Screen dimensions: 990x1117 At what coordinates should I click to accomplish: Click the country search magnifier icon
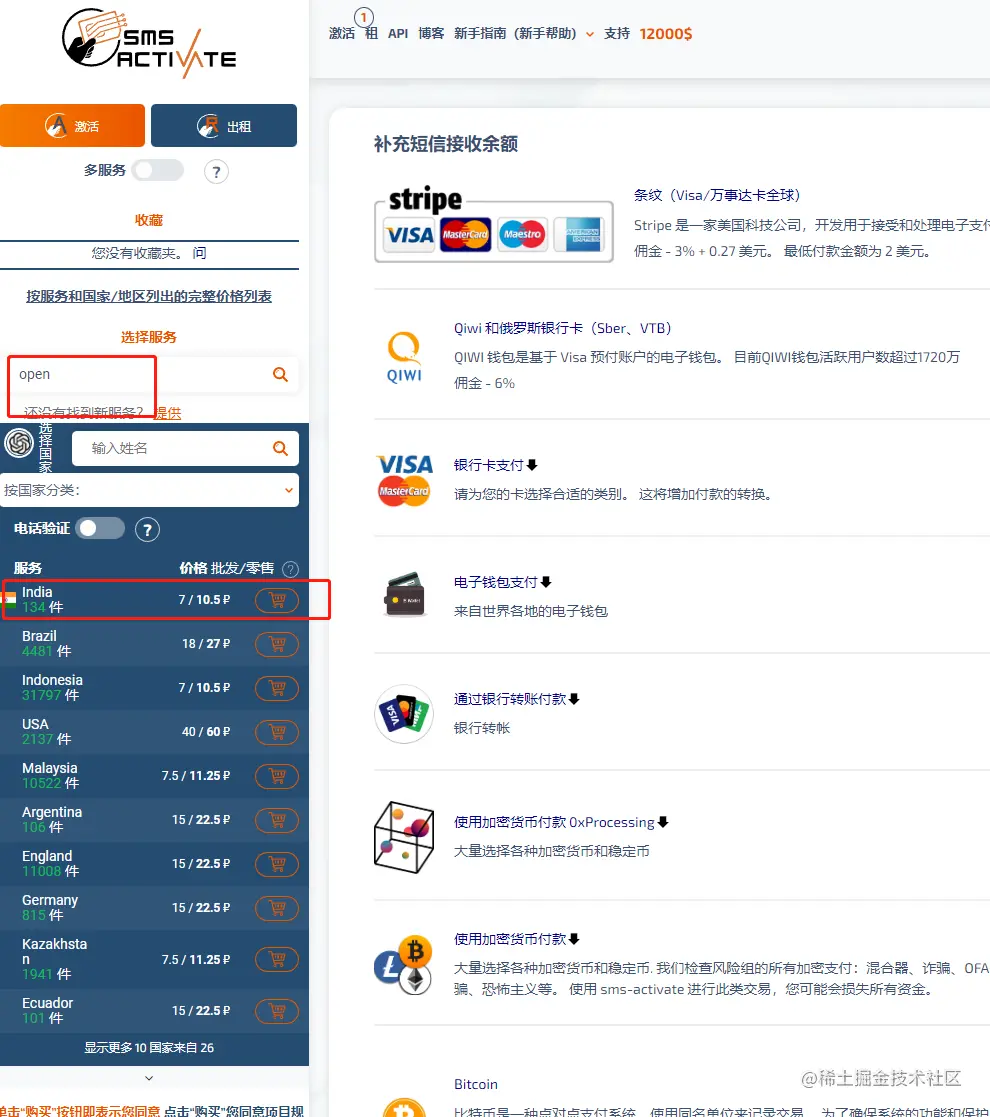(x=281, y=448)
